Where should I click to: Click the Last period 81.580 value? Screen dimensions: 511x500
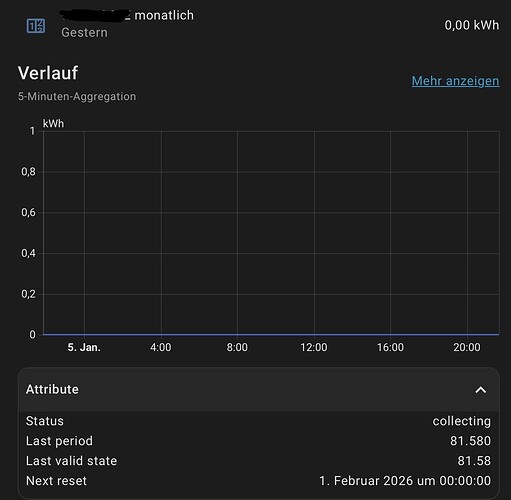click(470, 441)
